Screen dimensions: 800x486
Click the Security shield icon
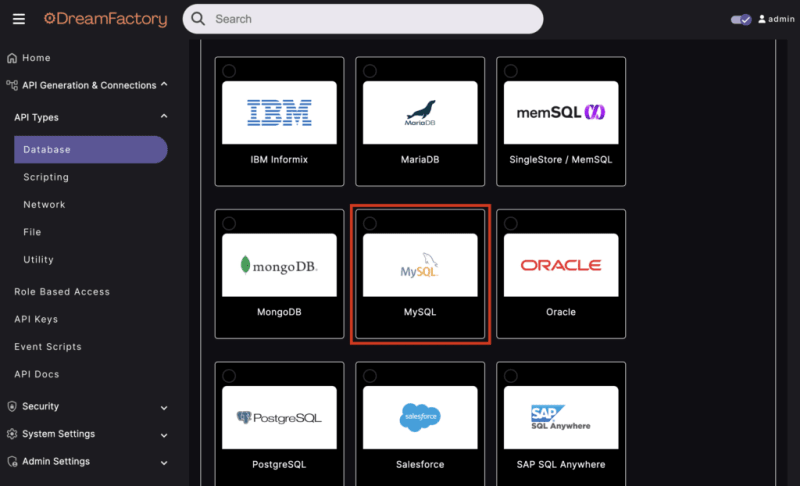[12, 406]
